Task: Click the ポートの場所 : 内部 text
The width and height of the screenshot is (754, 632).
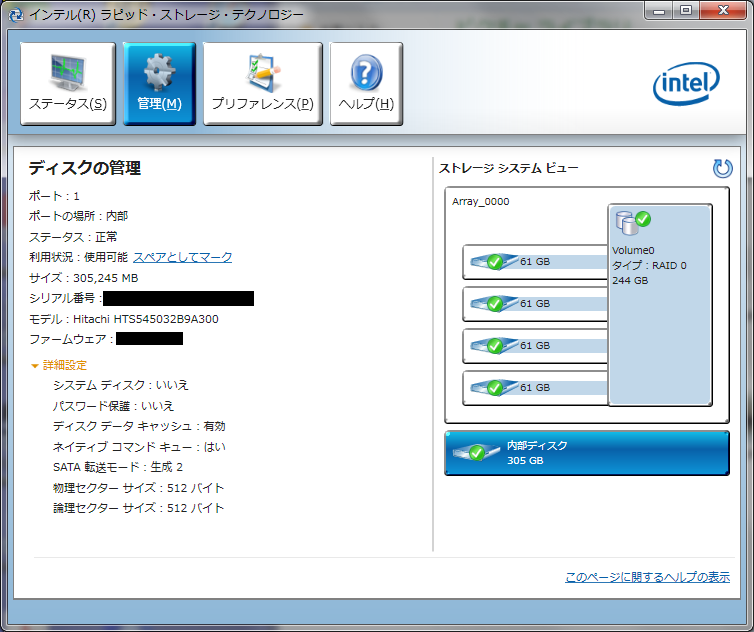Action: click(x=78, y=216)
